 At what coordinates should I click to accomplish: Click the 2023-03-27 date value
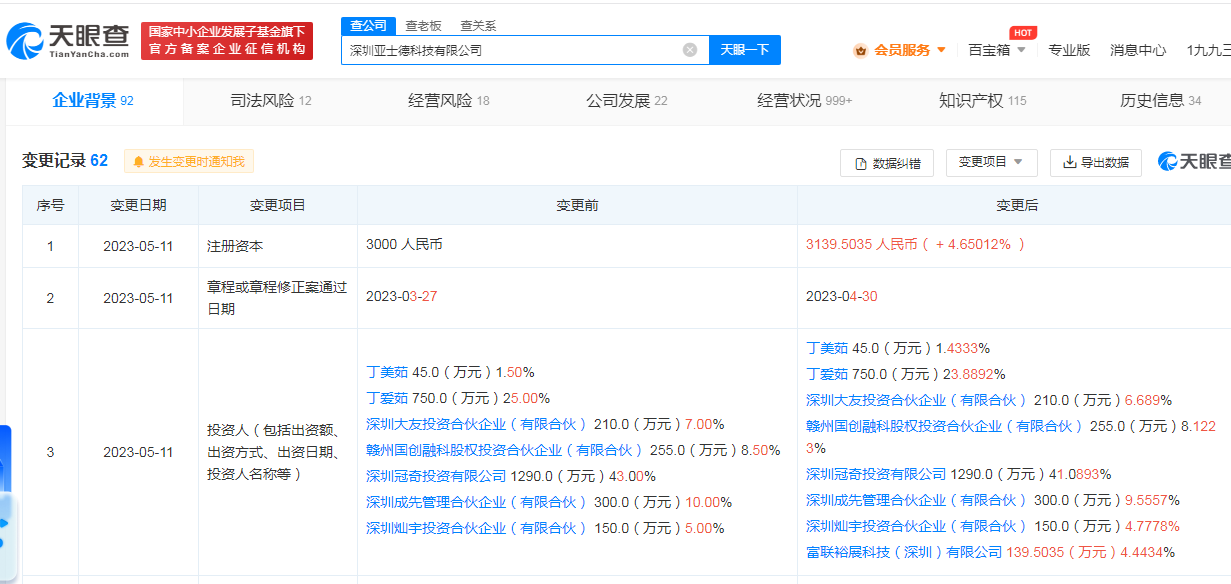click(x=403, y=297)
